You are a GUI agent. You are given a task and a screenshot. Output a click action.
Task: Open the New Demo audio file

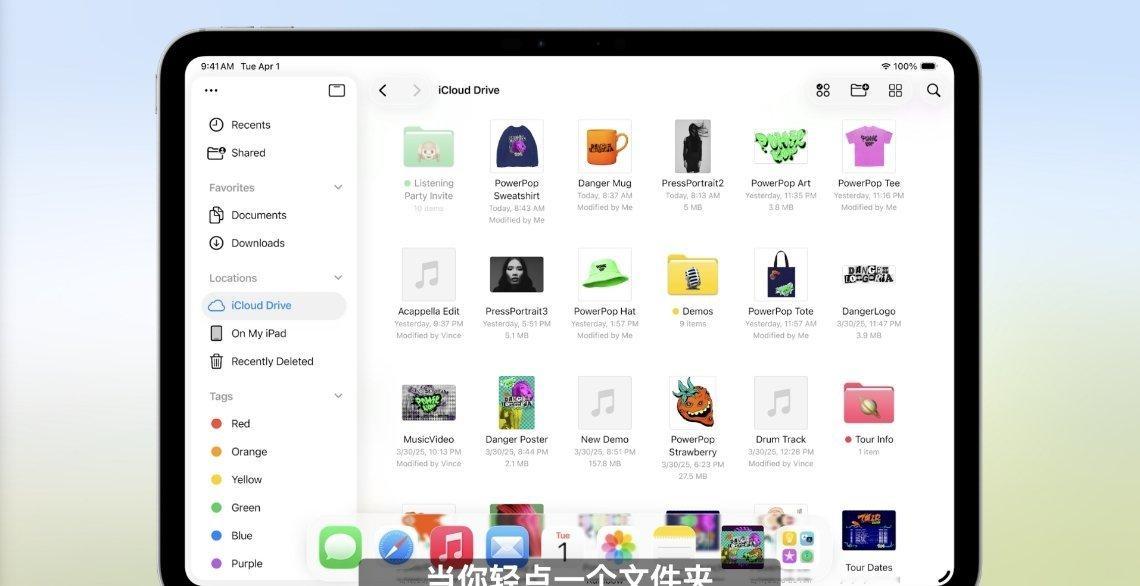click(605, 403)
